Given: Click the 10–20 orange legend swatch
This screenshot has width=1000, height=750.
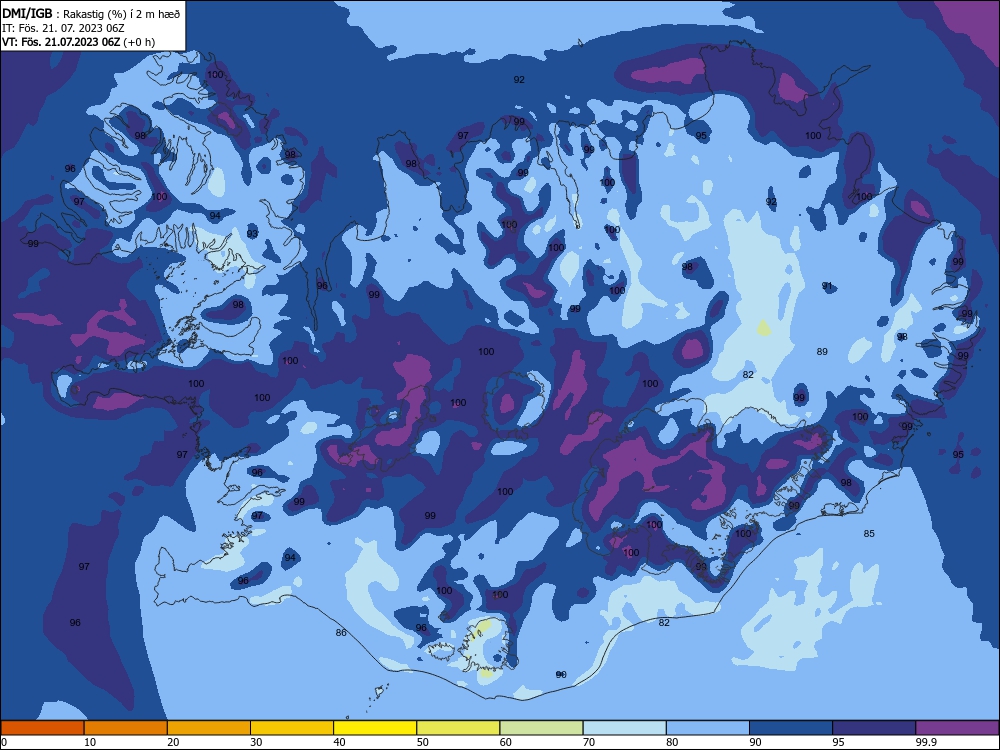Looking at the screenshot, I should (126, 728).
